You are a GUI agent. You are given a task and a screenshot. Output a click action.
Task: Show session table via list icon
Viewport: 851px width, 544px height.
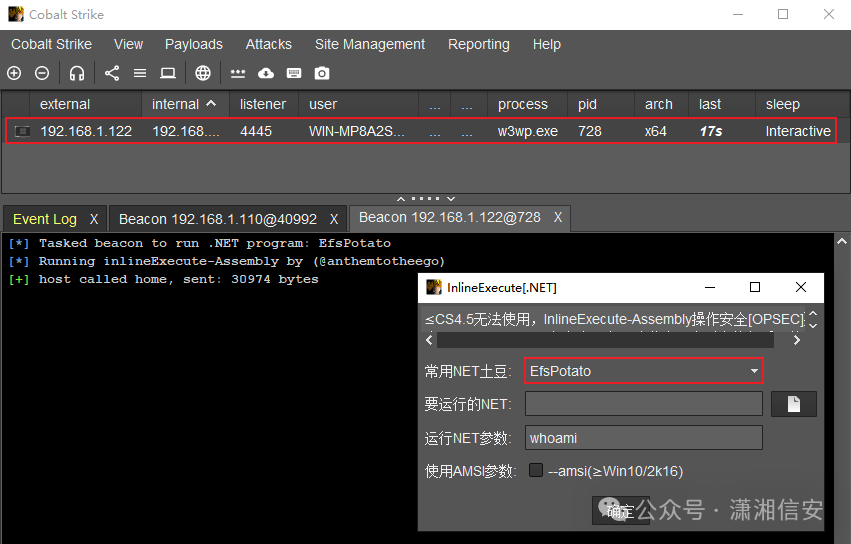(140, 73)
